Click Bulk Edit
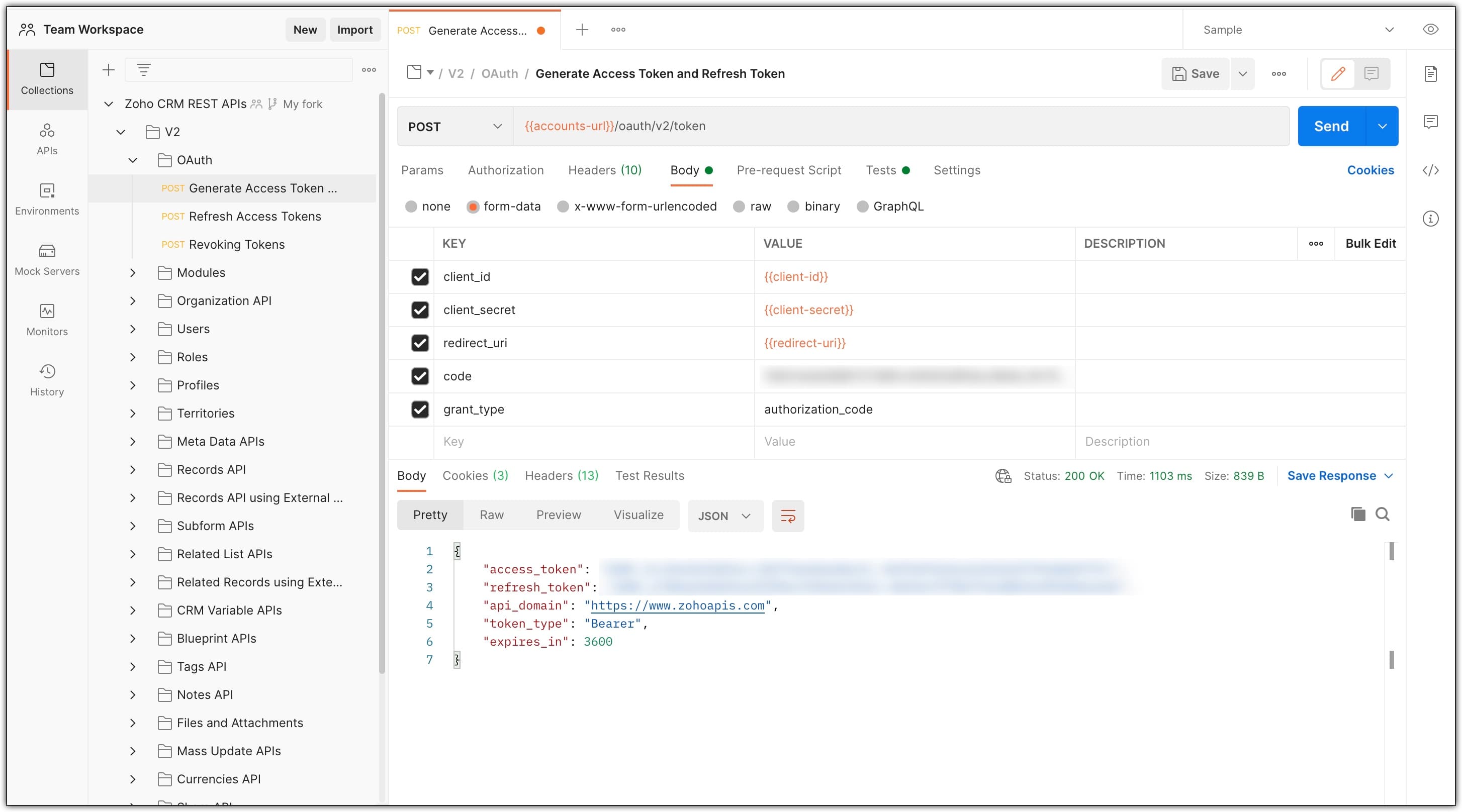This screenshot has width=1462, height=812. click(x=1370, y=243)
